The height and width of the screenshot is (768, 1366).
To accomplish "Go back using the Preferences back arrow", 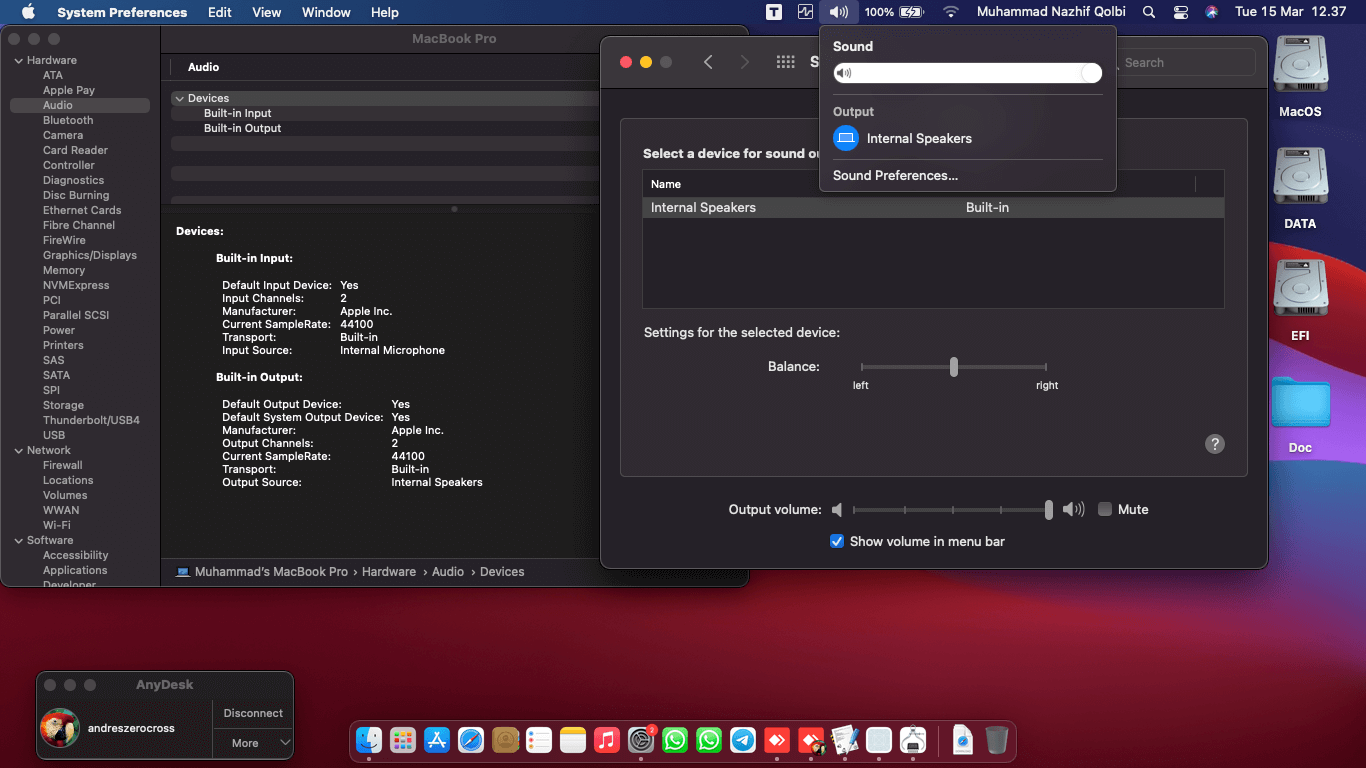I will tap(708, 62).
